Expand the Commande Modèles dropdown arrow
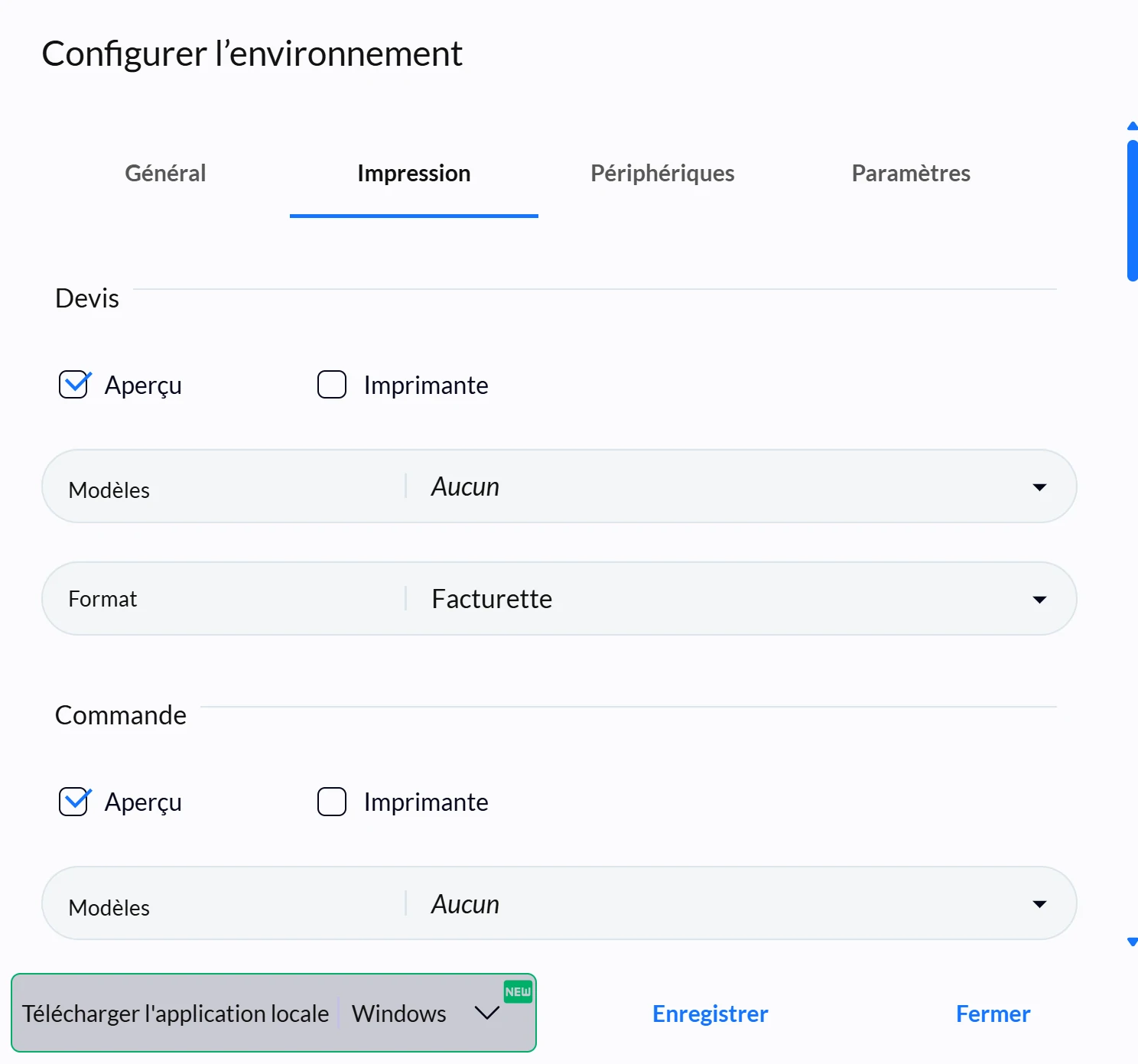This screenshot has height=1064, width=1138. click(x=1039, y=904)
